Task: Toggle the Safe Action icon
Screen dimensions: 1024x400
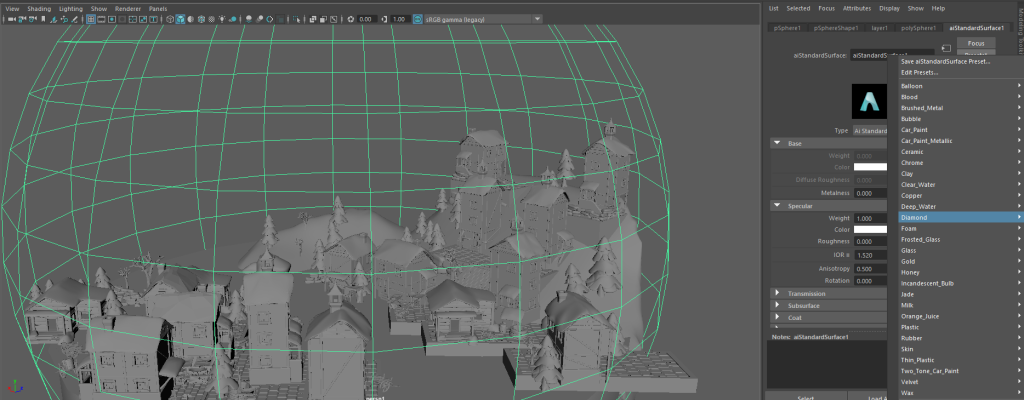Action: (143, 19)
